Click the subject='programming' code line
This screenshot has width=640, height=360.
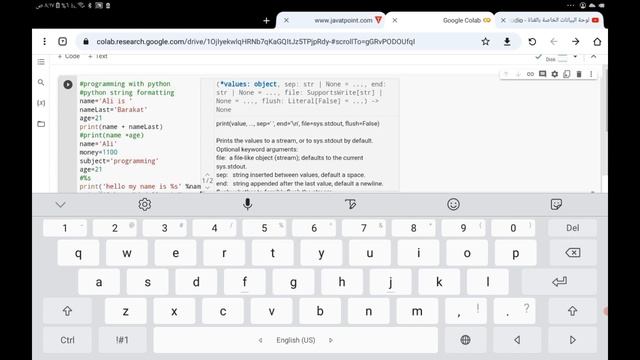point(119,161)
